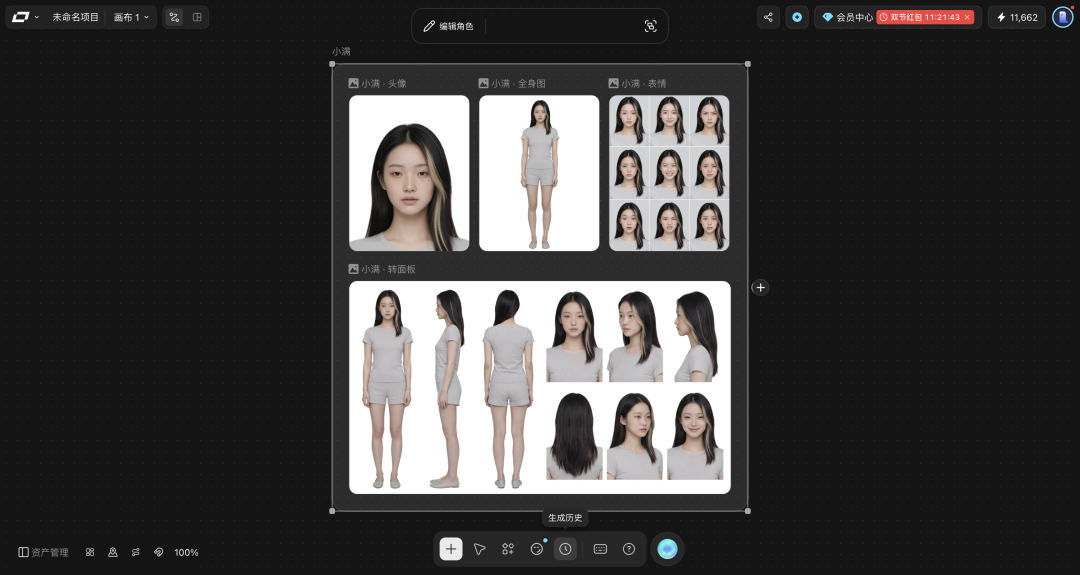1080x575 pixels.
Task: Open keyboard shortcuts icon
Action: [x=600, y=549]
